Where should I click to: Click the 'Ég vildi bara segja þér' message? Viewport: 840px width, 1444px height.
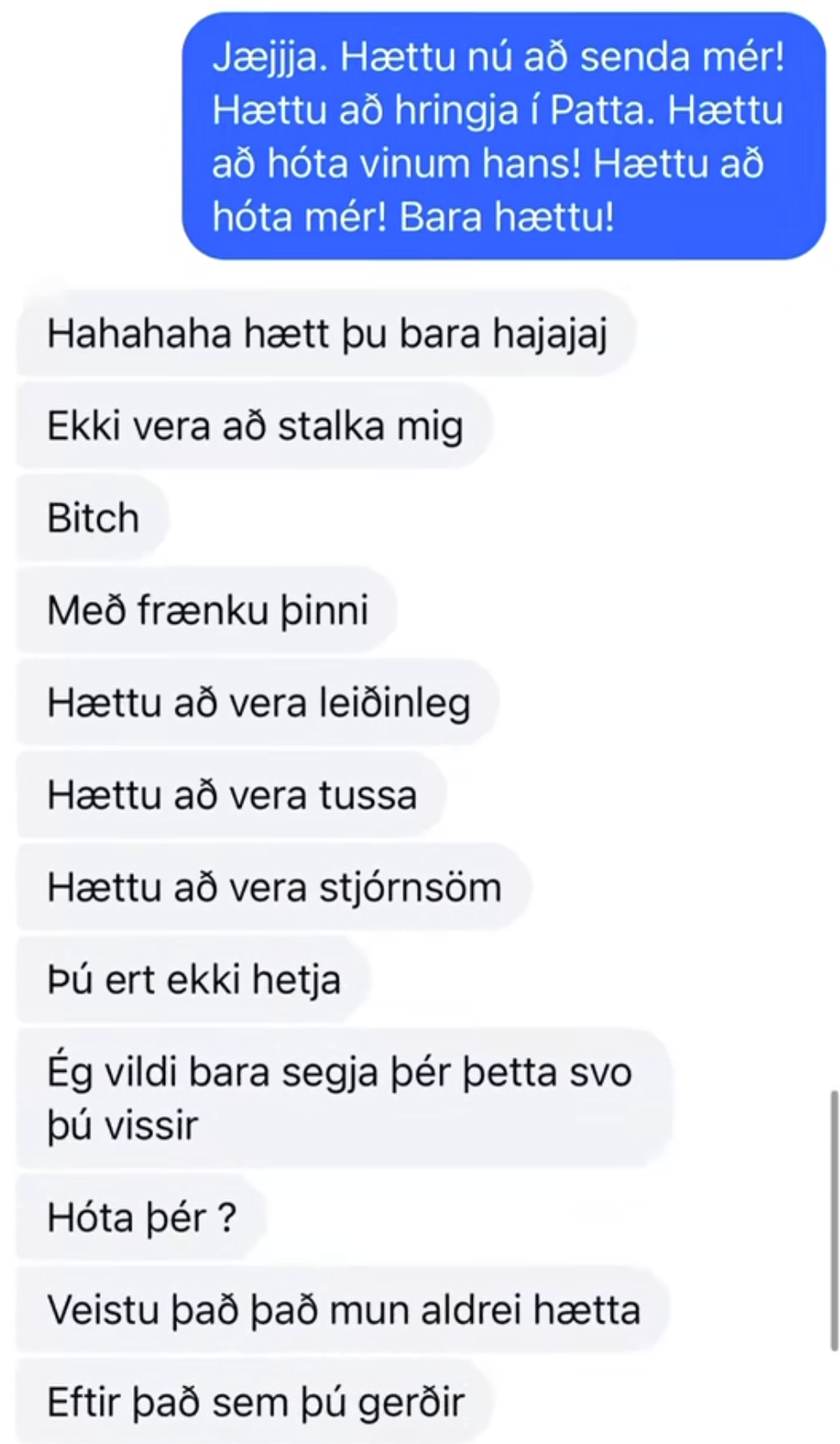tap(345, 1098)
